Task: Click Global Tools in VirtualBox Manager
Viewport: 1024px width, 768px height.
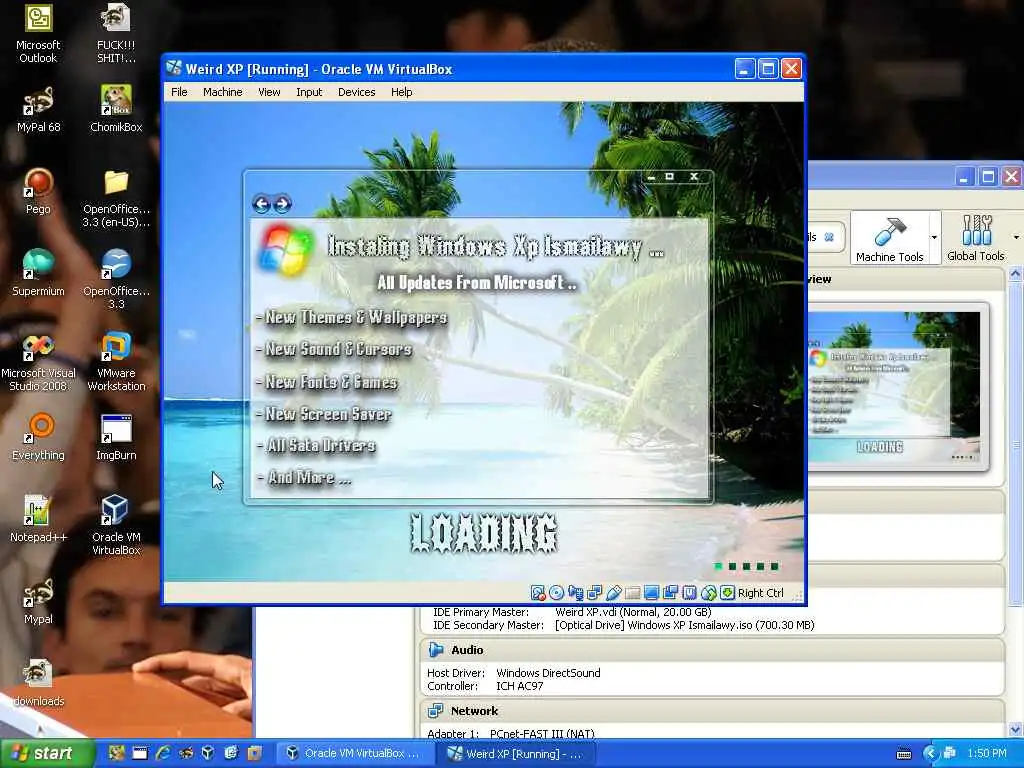Action: coord(976,238)
